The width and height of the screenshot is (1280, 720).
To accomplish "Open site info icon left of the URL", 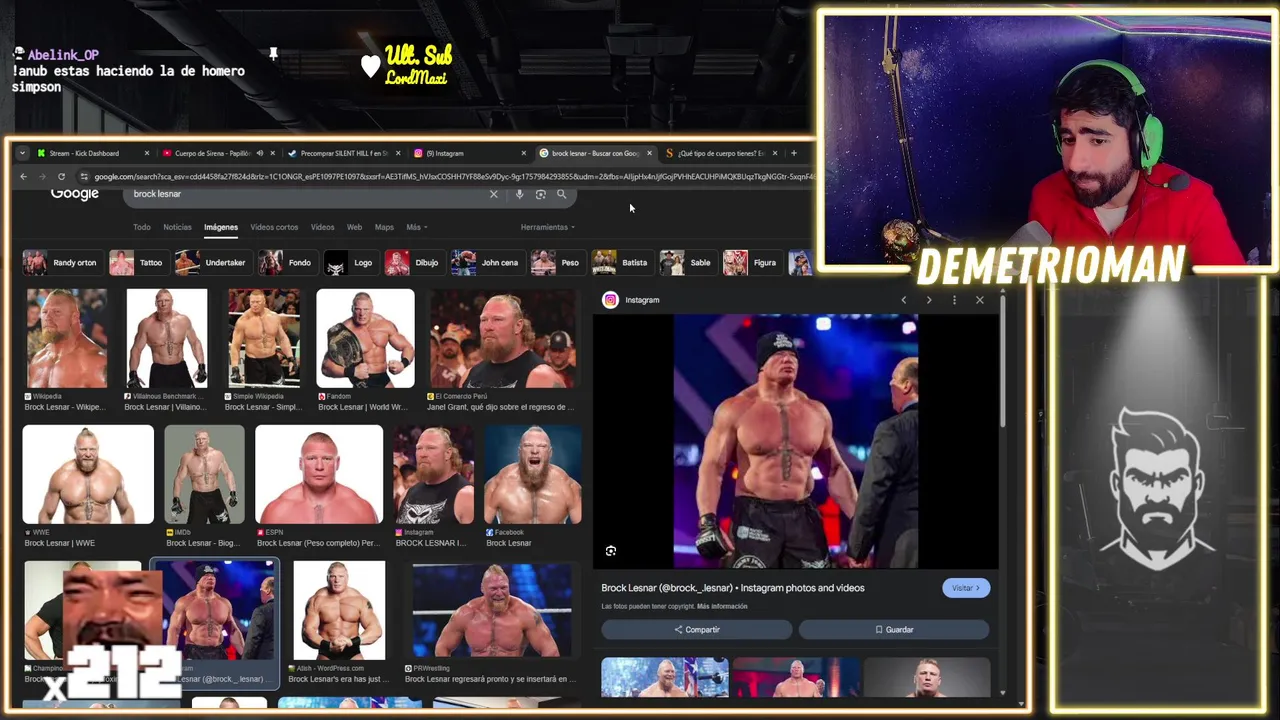I will [x=84, y=177].
